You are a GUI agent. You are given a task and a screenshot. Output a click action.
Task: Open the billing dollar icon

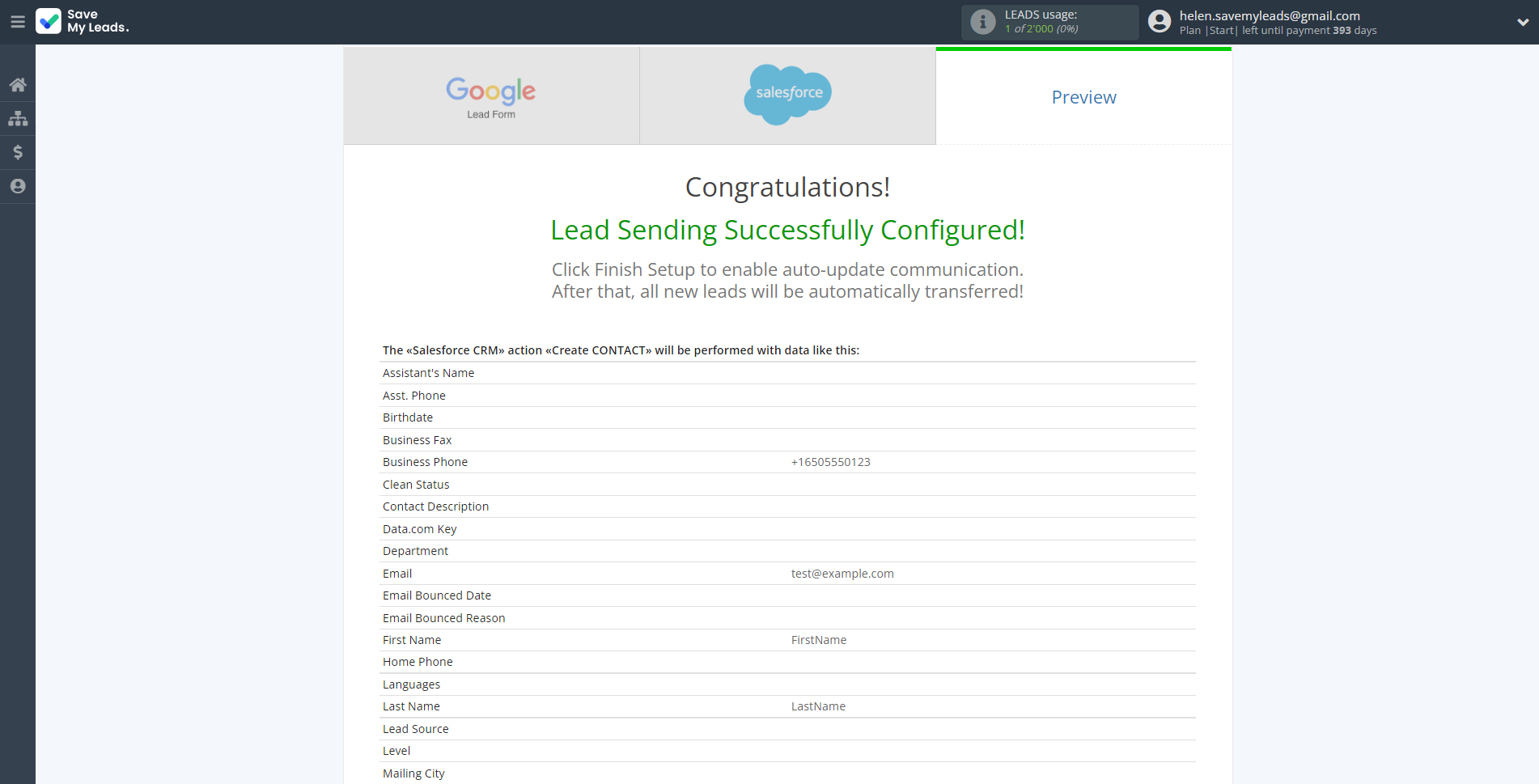click(x=18, y=152)
